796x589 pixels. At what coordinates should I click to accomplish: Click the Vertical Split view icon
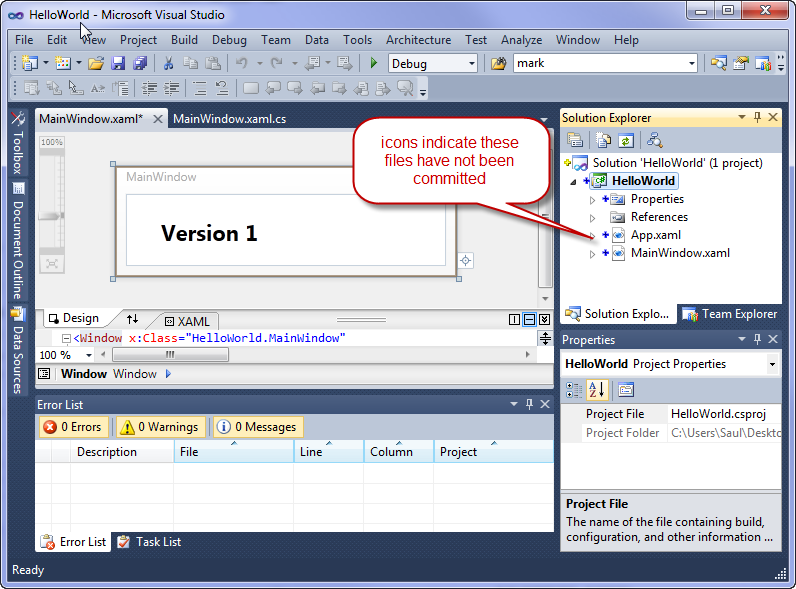coord(514,319)
